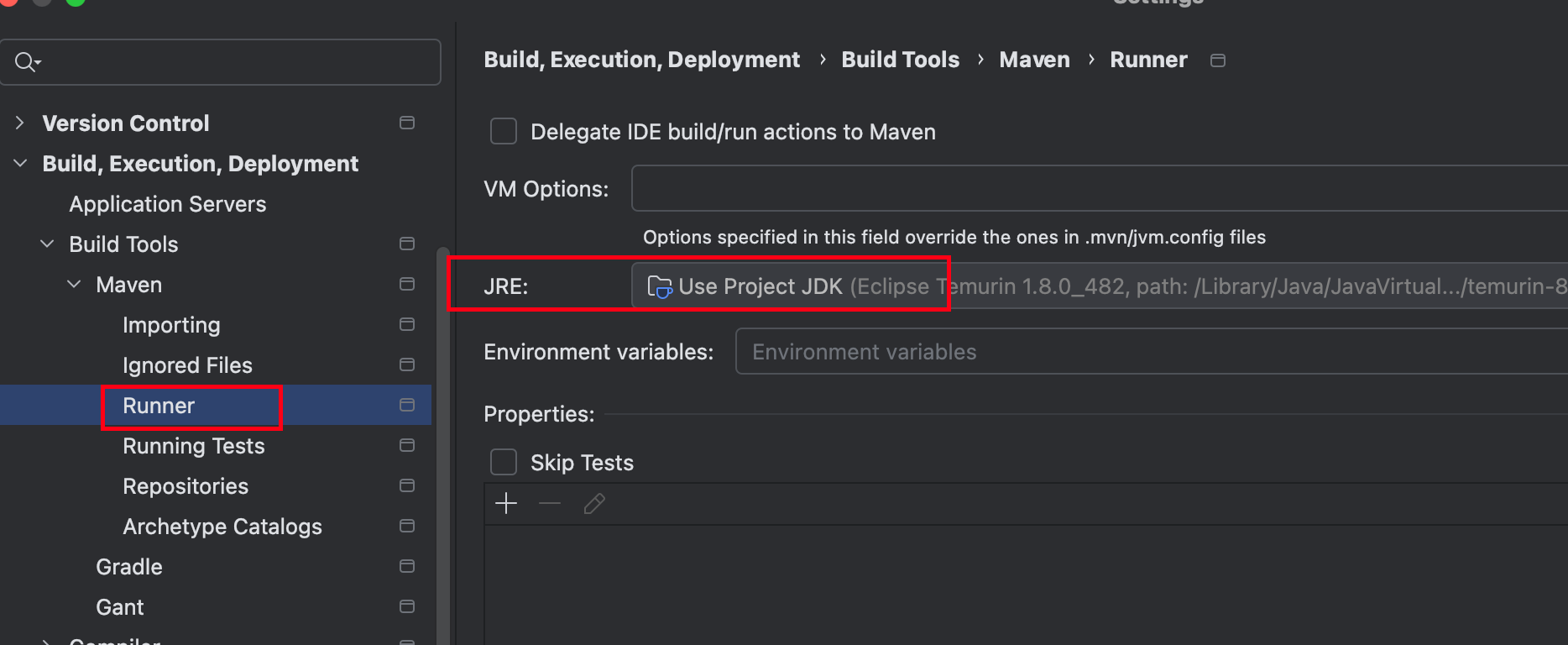
Task: Collapse the Maven tree node
Action: [x=74, y=284]
